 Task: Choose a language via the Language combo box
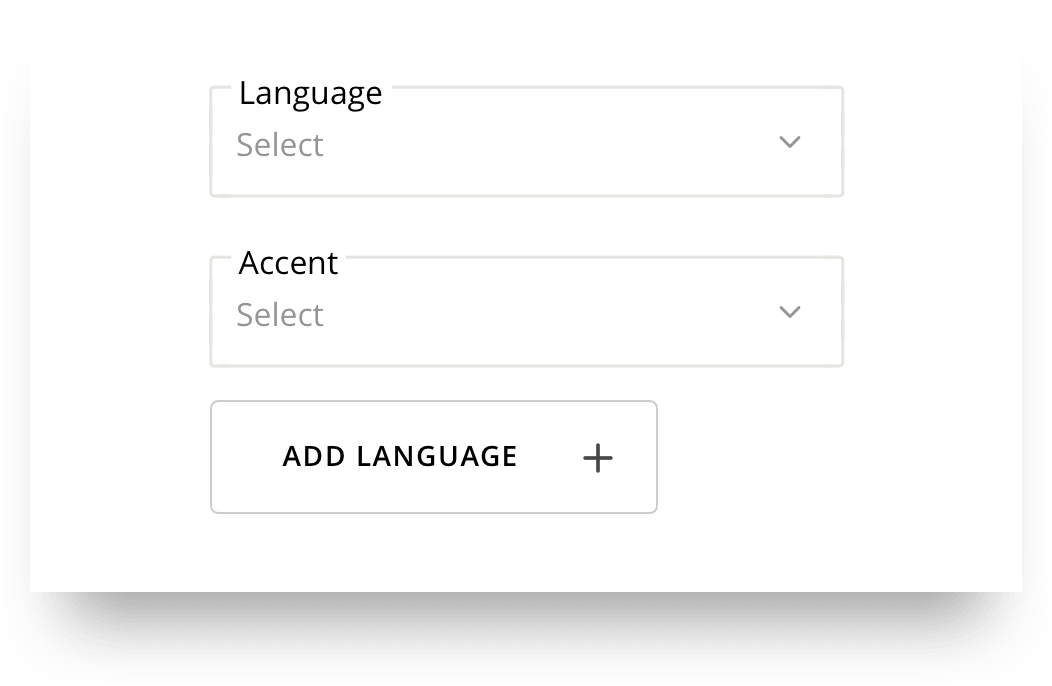[526, 143]
